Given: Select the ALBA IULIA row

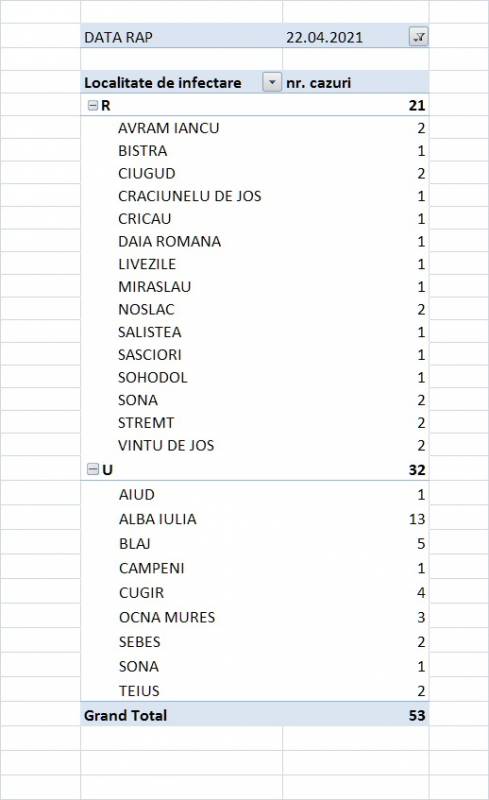Looking at the screenshot, I should point(255,519).
